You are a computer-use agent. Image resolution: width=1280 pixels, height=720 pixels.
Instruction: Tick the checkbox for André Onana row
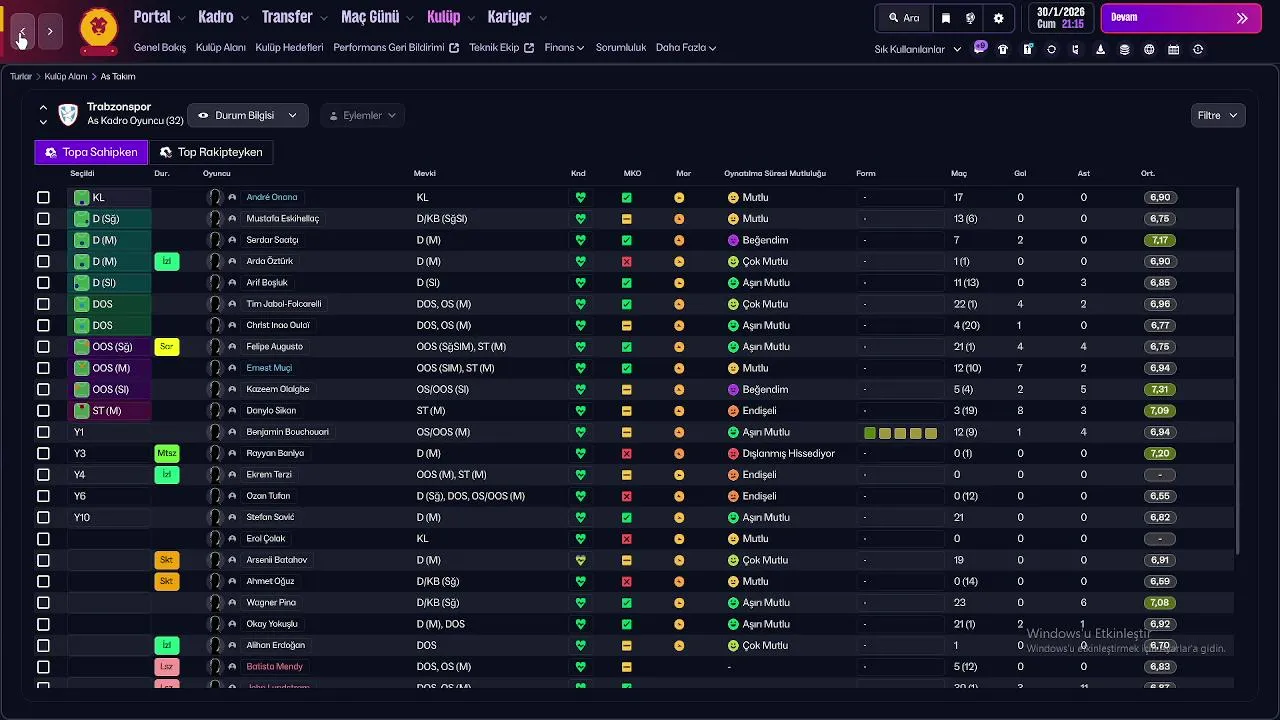[43, 198]
